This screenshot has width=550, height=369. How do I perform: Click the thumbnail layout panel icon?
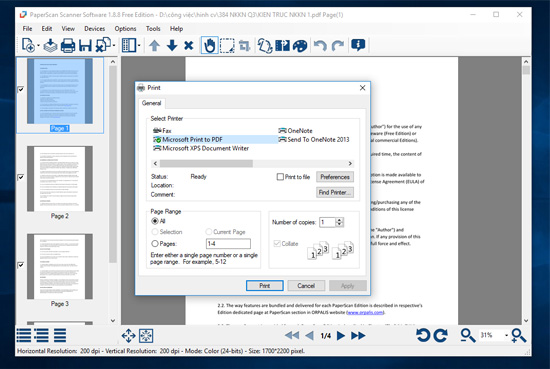click(129, 45)
